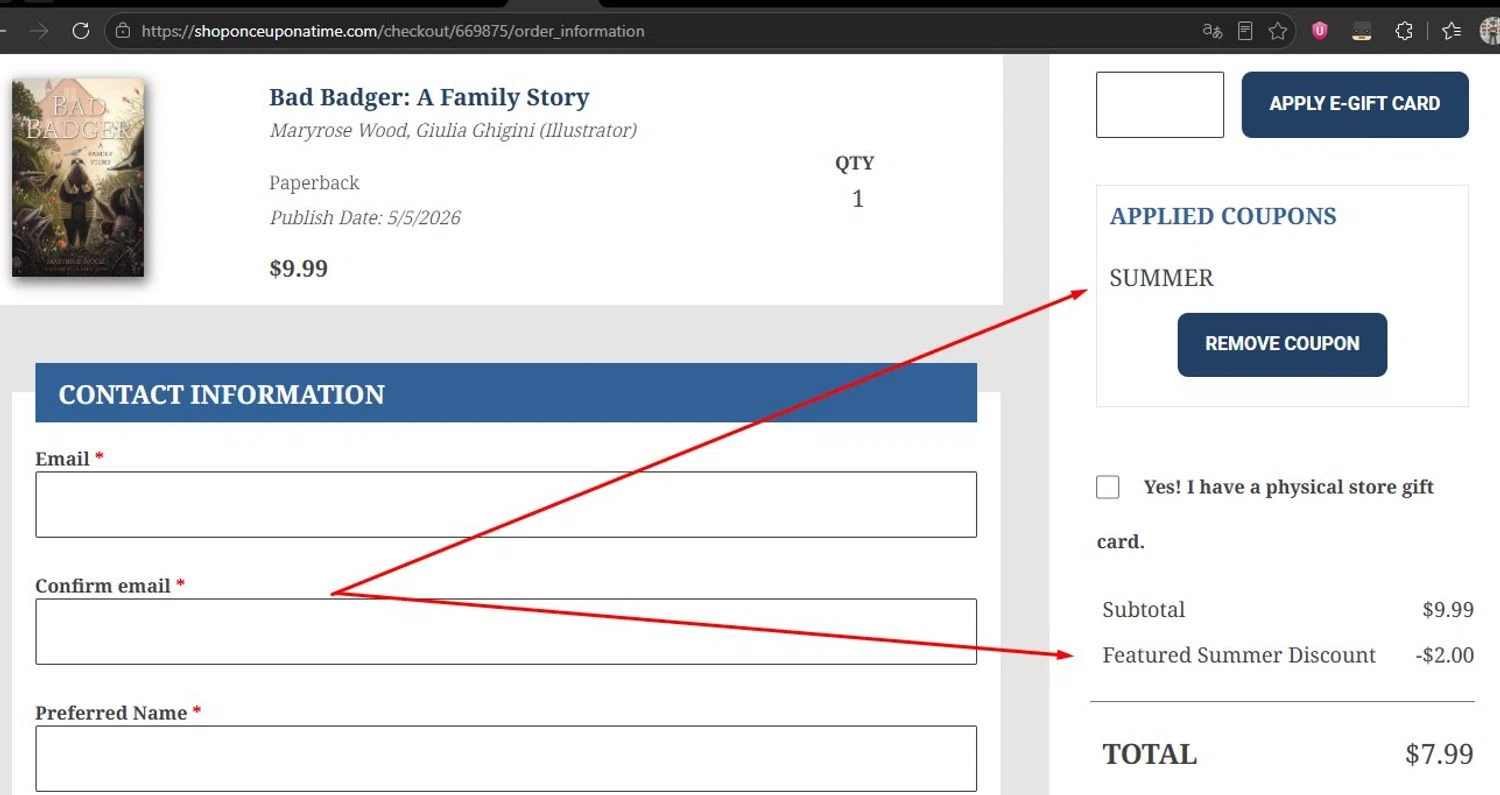Focus the e-gift card code field
Image resolution: width=1500 pixels, height=795 pixels.
[x=1160, y=104]
